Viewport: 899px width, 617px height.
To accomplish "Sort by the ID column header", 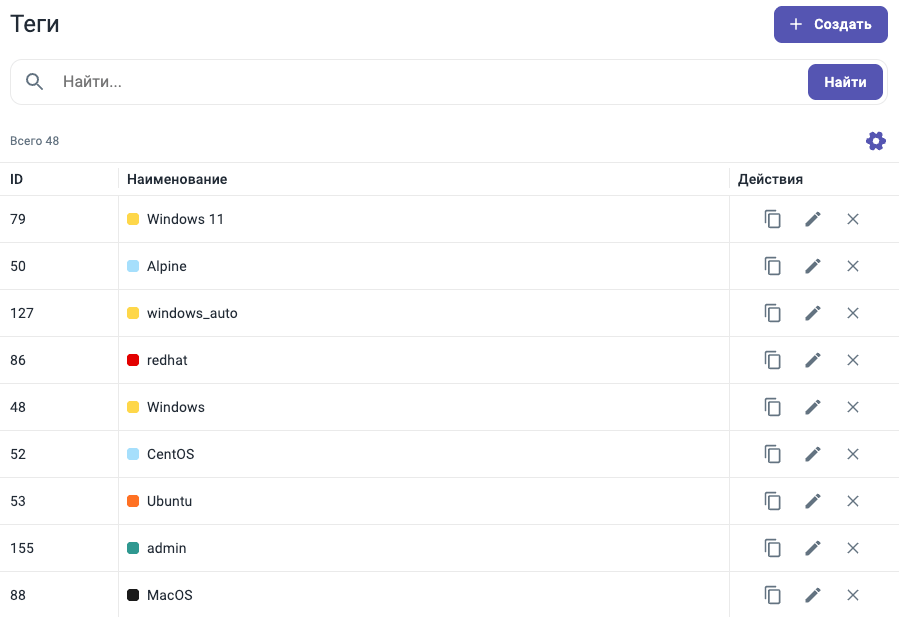I will (x=17, y=179).
